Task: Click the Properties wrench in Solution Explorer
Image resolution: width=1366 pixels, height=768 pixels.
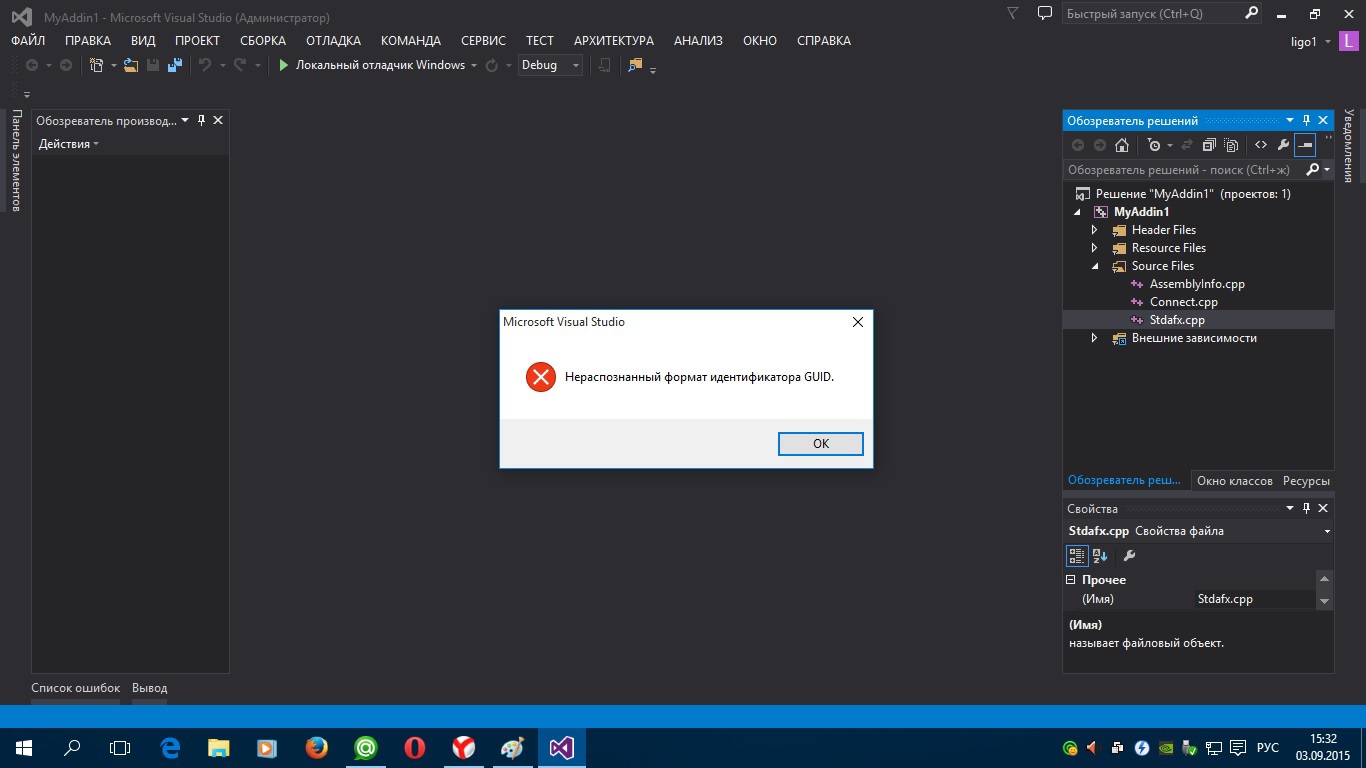Action: coord(1284,145)
